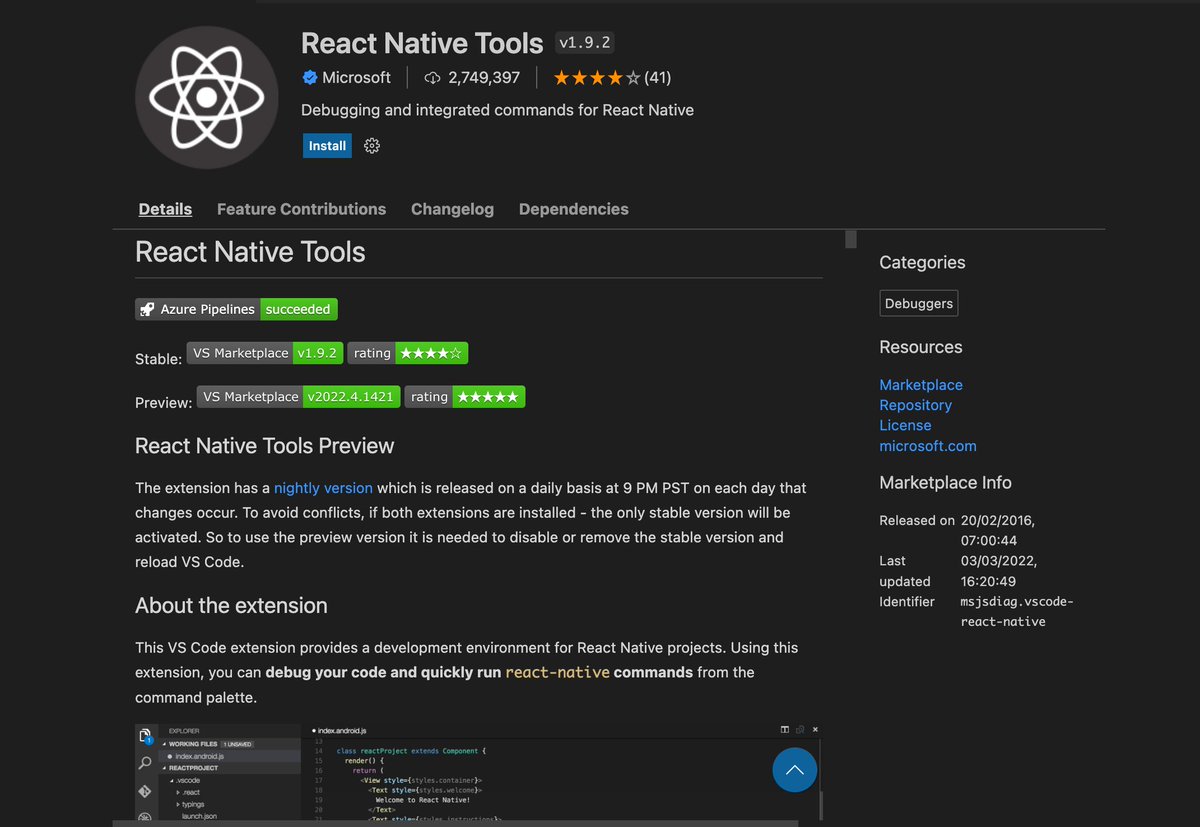
Task: Click the React Native Tools atom logo
Action: tap(206, 97)
